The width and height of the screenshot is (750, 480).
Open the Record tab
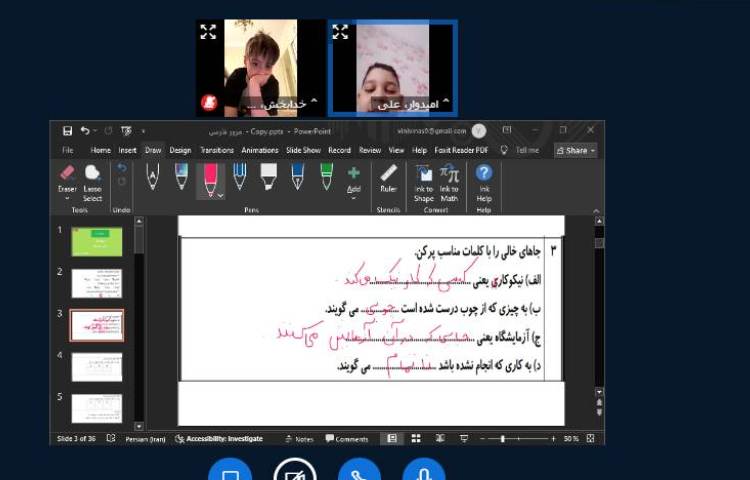coord(340,150)
